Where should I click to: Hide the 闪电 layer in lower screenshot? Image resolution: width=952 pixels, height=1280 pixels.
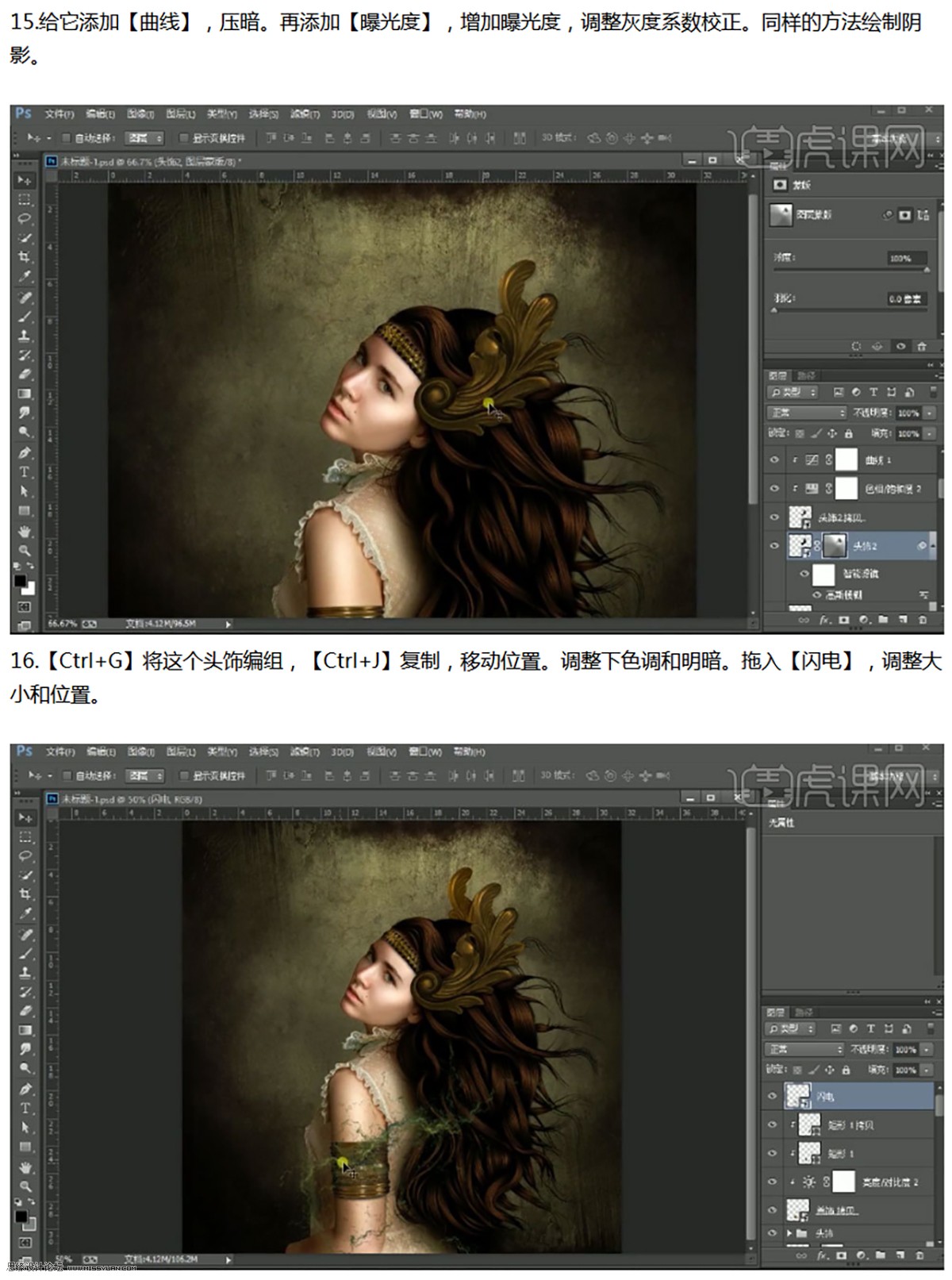click(772, 1096)
